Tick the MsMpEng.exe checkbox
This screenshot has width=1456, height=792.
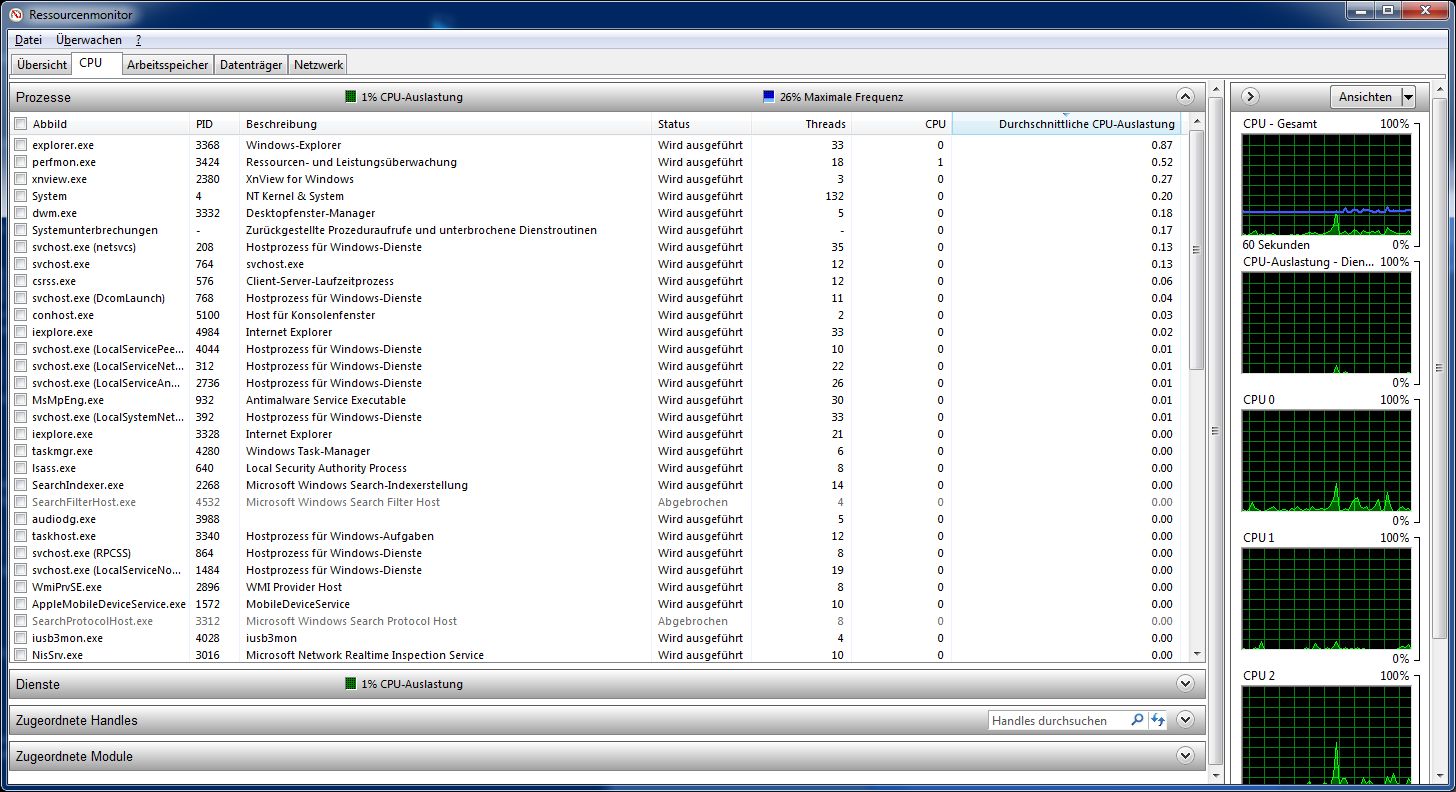click(20, 400)
